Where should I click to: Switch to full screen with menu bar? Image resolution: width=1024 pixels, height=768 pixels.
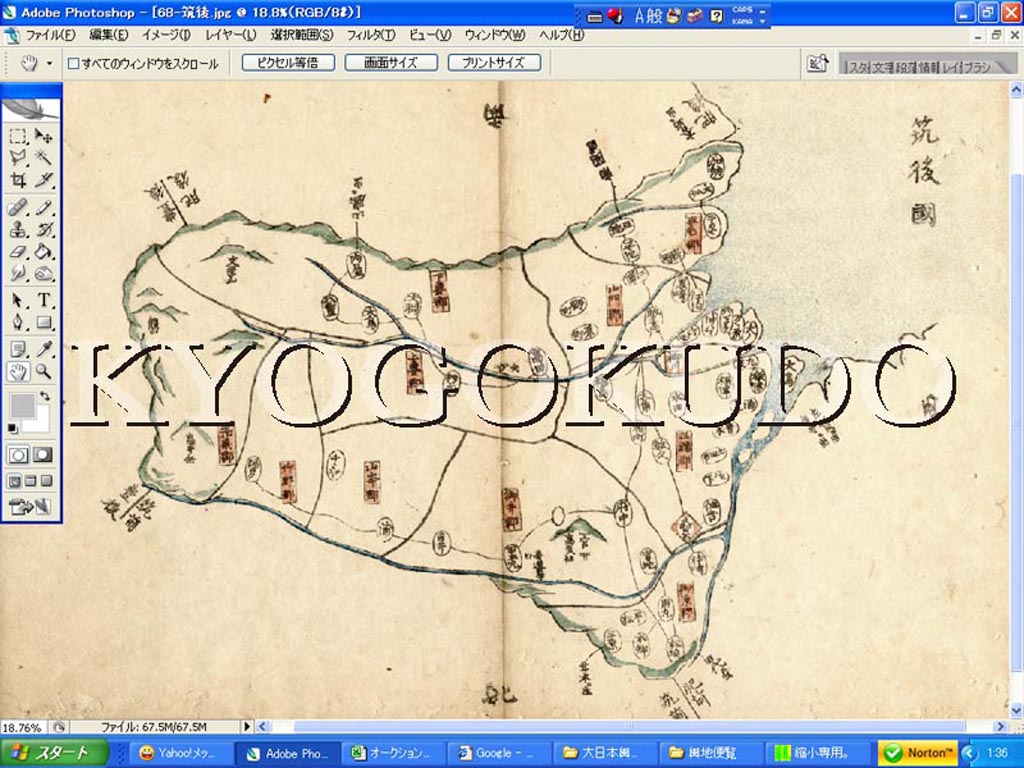(31, 481)
